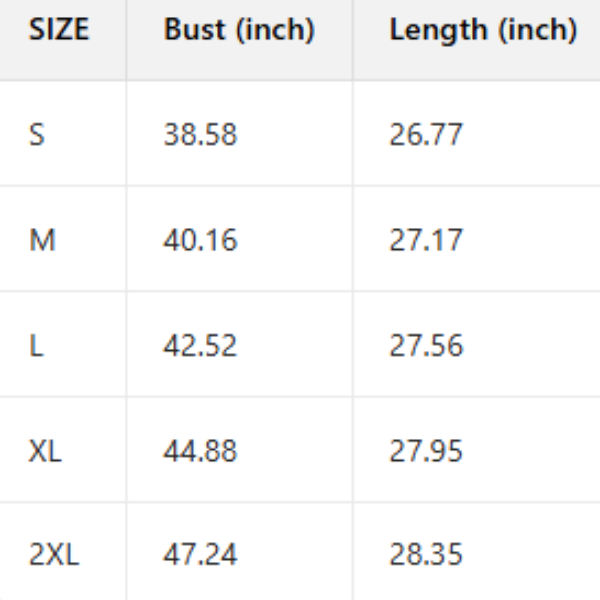The image size is (600, 600).
Task: Click the Length (inch) column header
Action: click(483, 30)
